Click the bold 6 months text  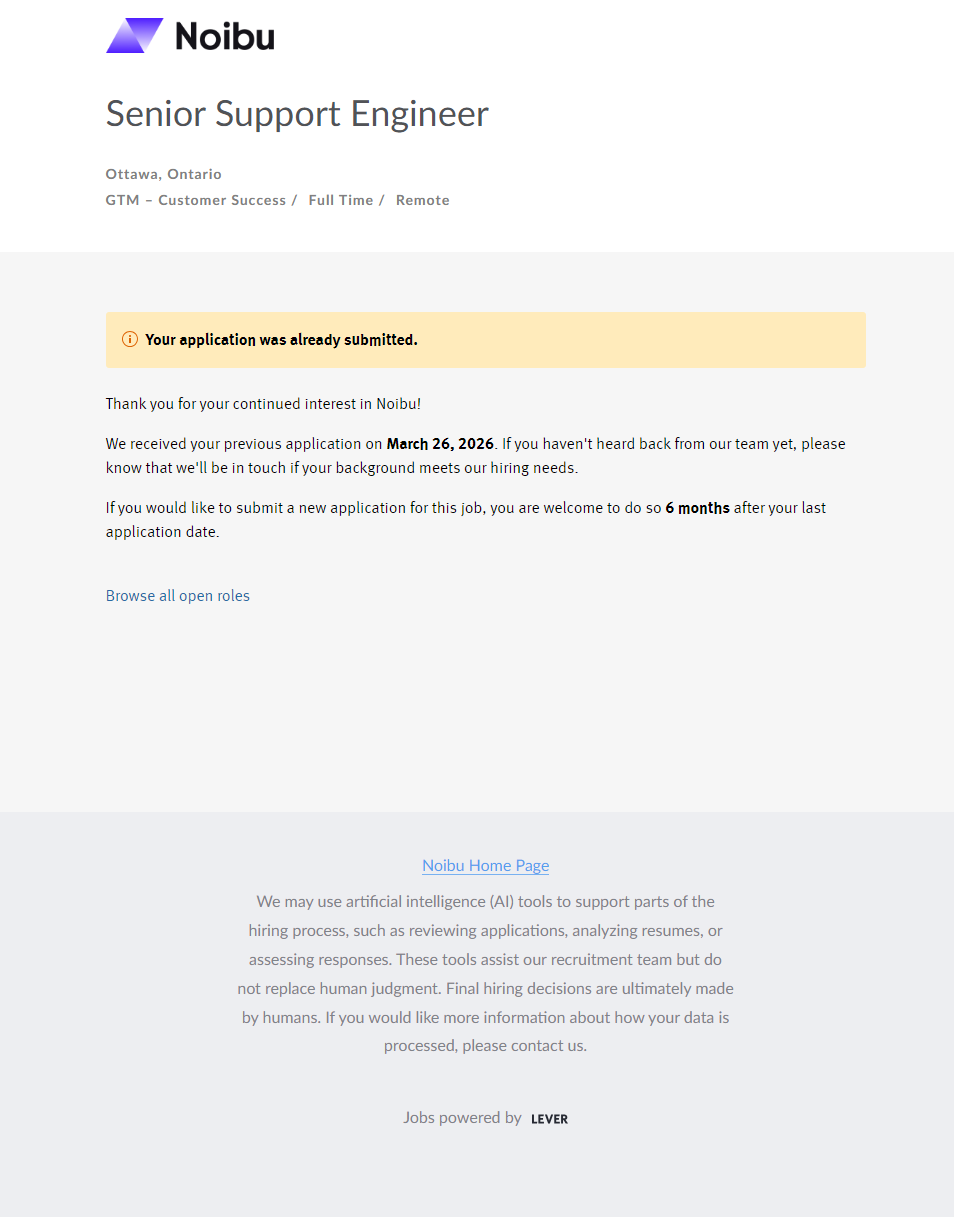coord(697,508)
